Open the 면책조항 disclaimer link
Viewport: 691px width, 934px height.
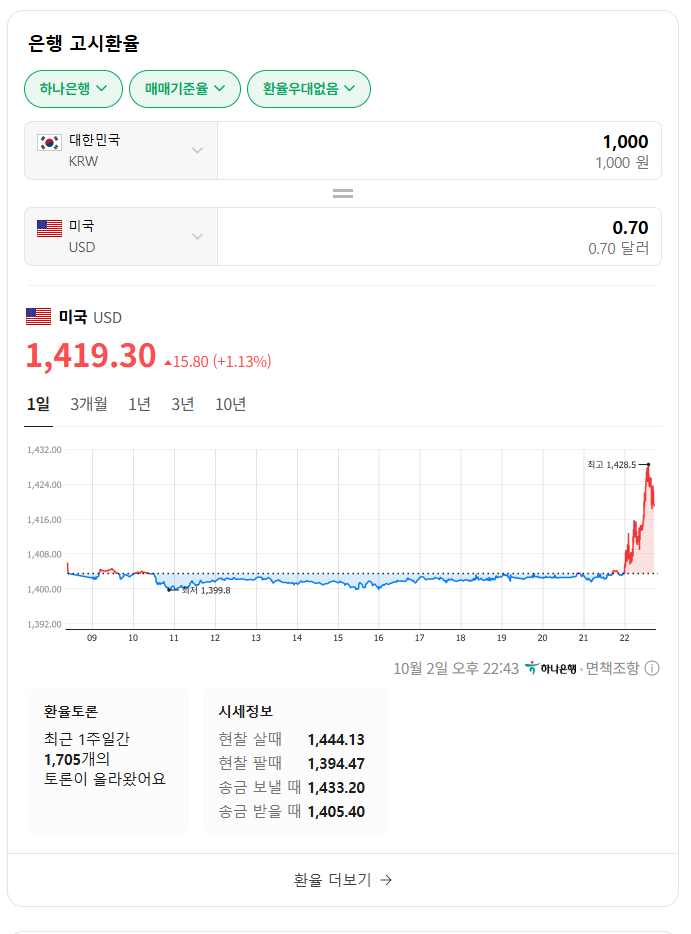[x=612, y=668]
